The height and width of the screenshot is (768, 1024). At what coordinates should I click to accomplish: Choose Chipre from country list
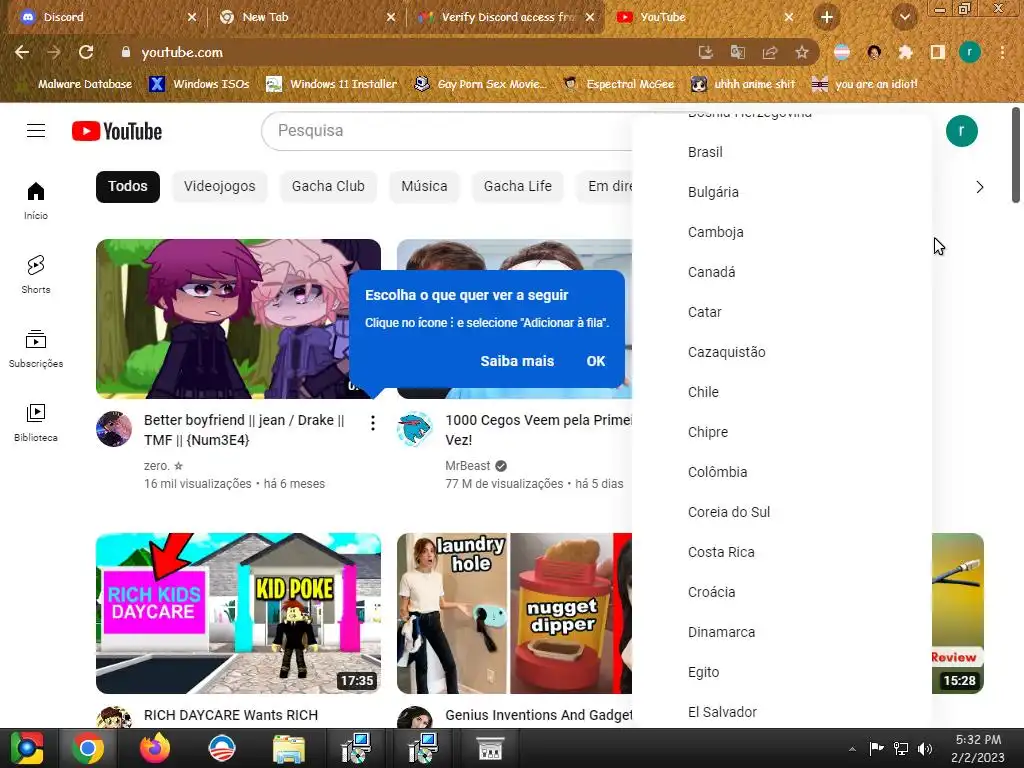click(x=782, y=432)
